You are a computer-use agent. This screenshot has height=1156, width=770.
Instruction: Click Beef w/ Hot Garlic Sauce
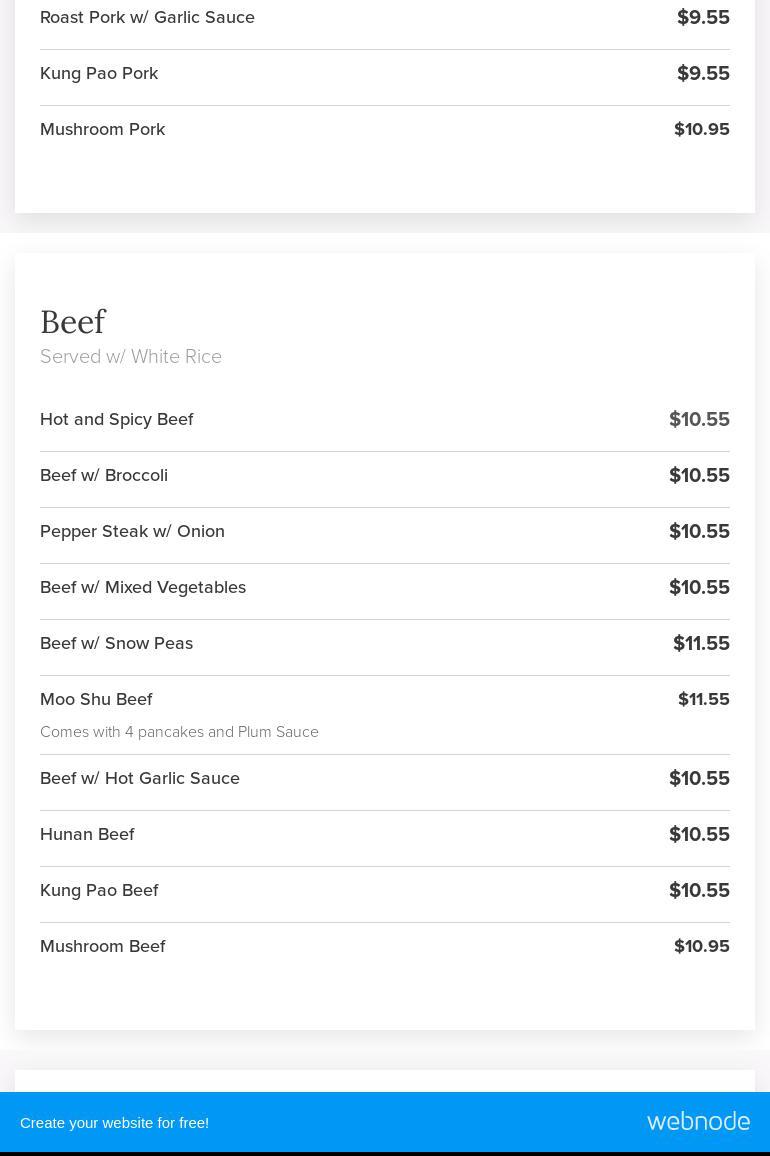tap(140, 778)
